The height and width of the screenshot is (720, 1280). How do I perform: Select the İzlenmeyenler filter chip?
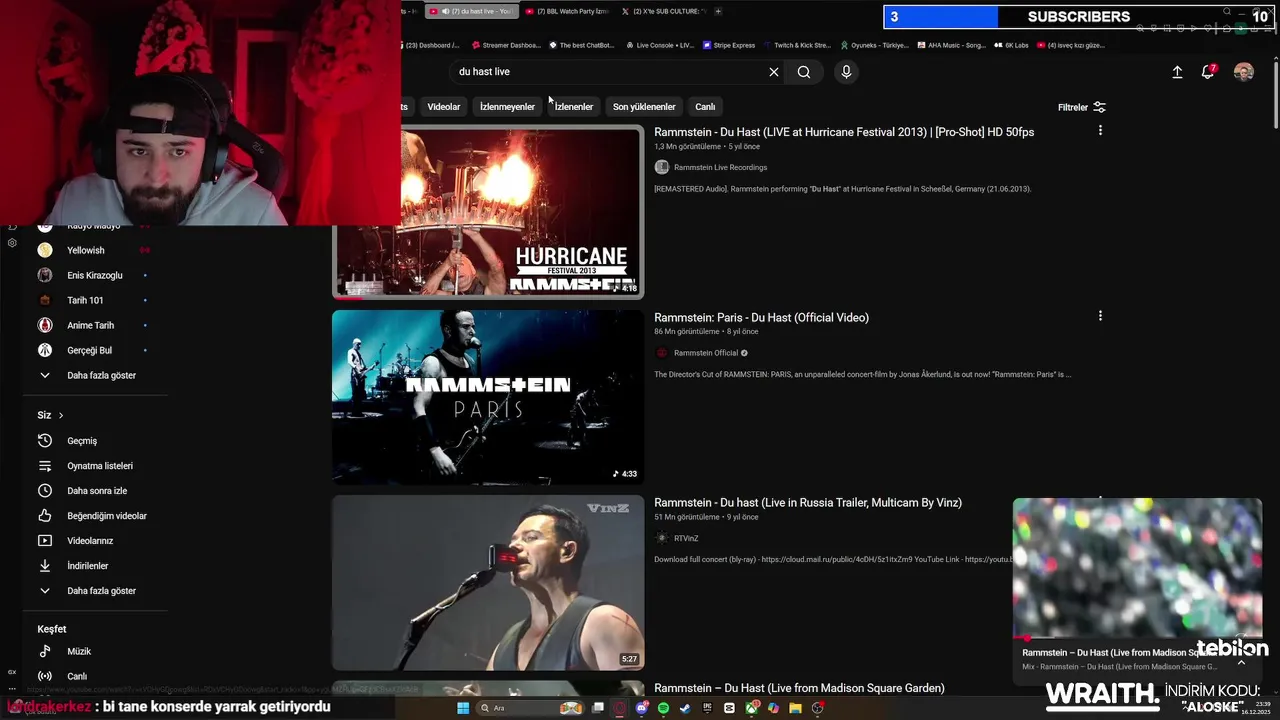click(x=507, y=107)
